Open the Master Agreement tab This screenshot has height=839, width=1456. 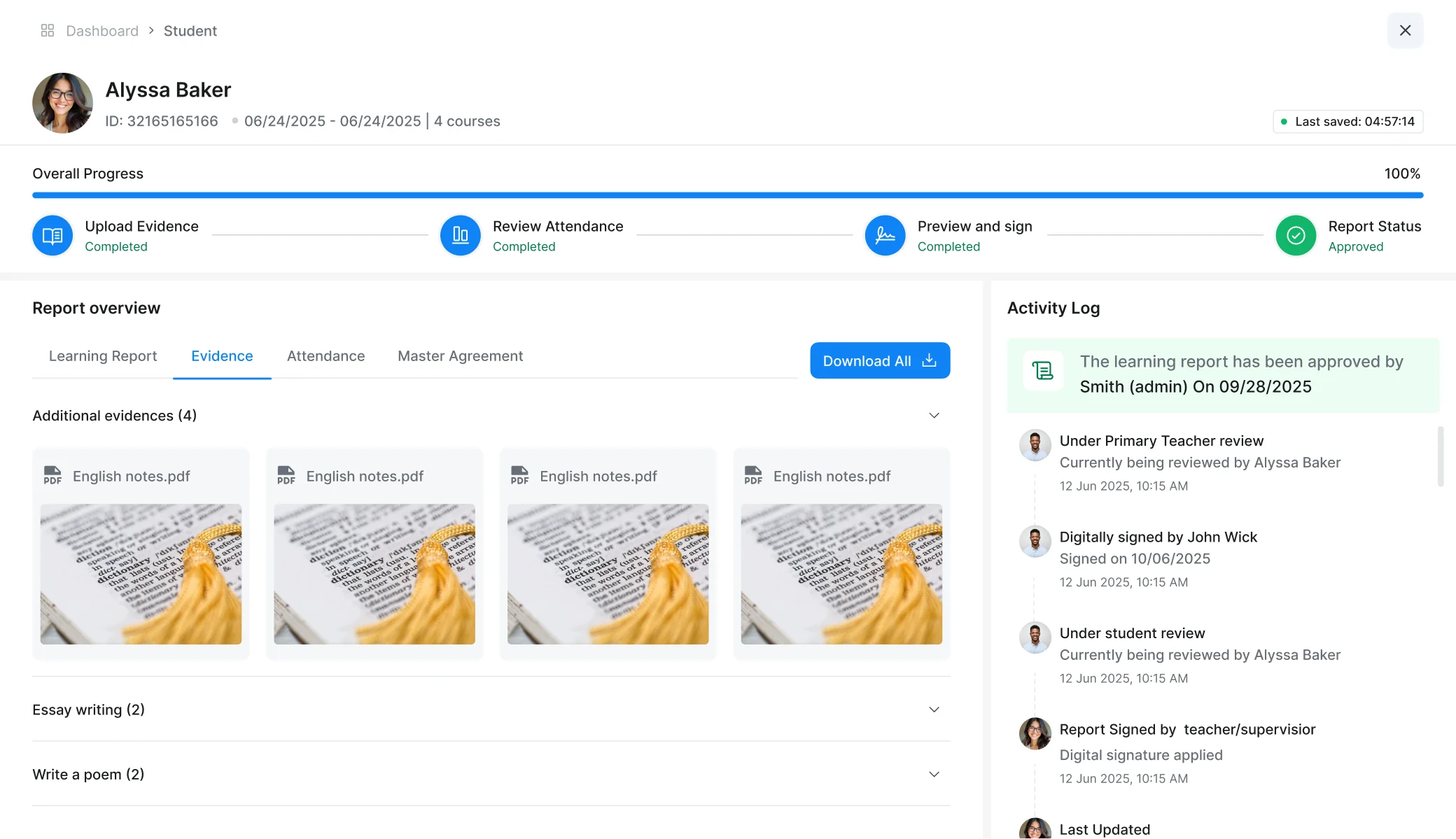click(460, 356)
